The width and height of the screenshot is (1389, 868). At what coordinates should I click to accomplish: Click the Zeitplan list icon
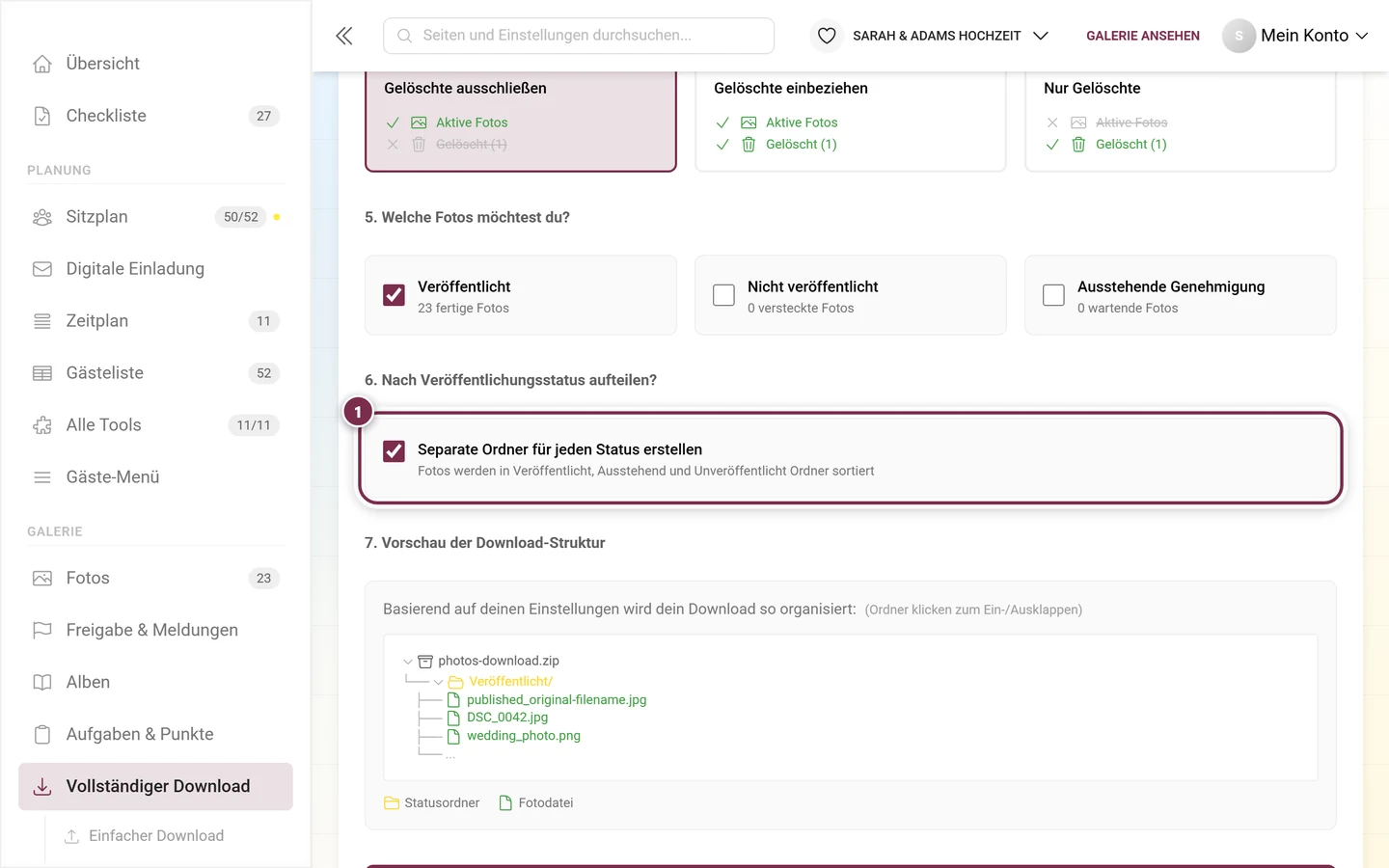click(42, 321)
